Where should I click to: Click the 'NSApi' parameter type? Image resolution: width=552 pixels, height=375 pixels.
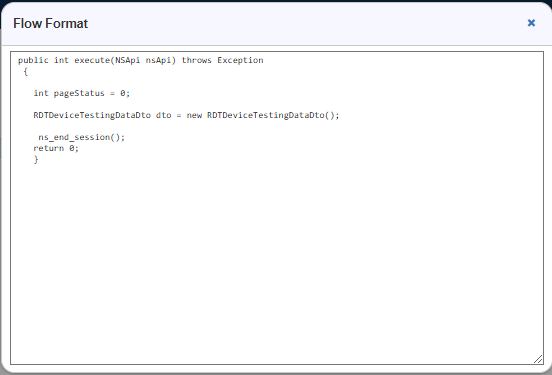point(127,60)
